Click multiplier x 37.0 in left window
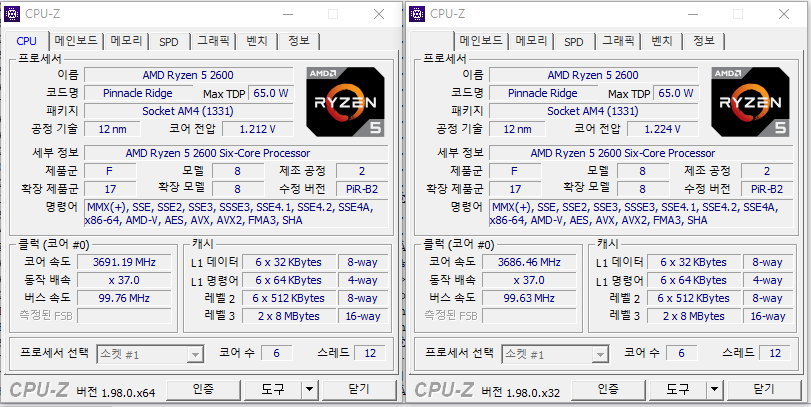This screenshot has height=407, width=811. 124,280
